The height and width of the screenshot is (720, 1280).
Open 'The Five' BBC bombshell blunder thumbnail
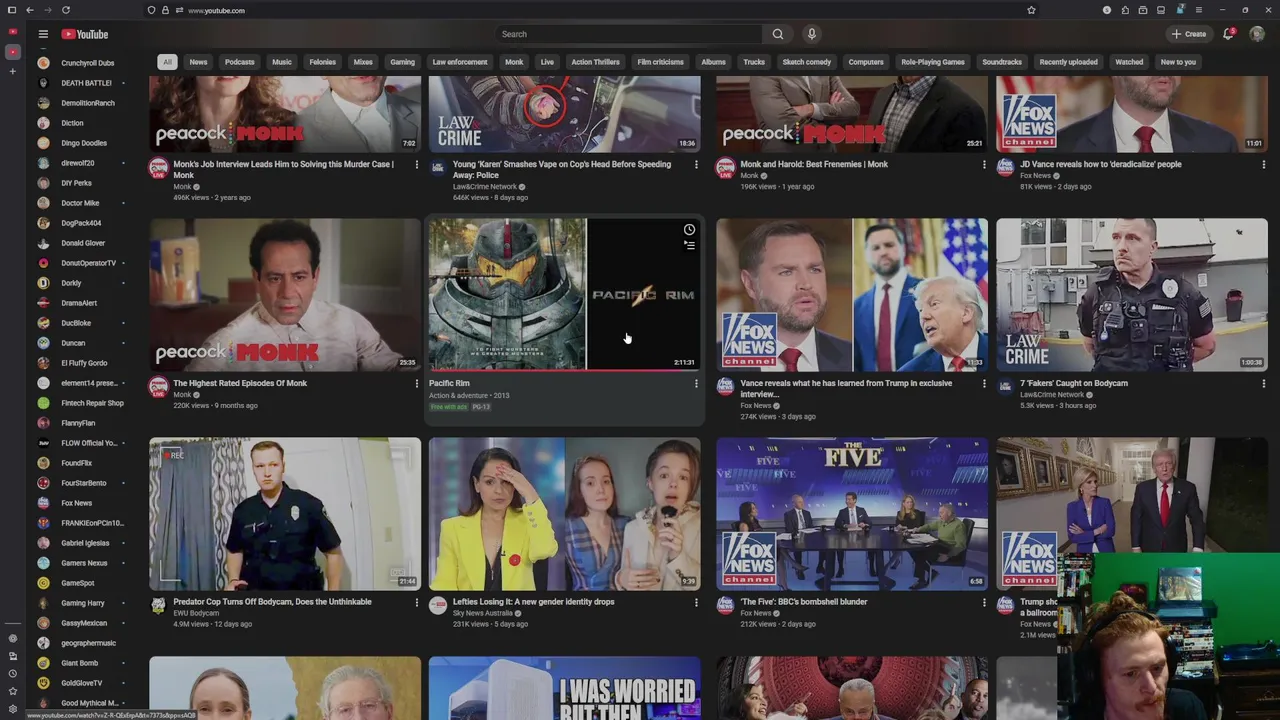(x=852, y=514)
